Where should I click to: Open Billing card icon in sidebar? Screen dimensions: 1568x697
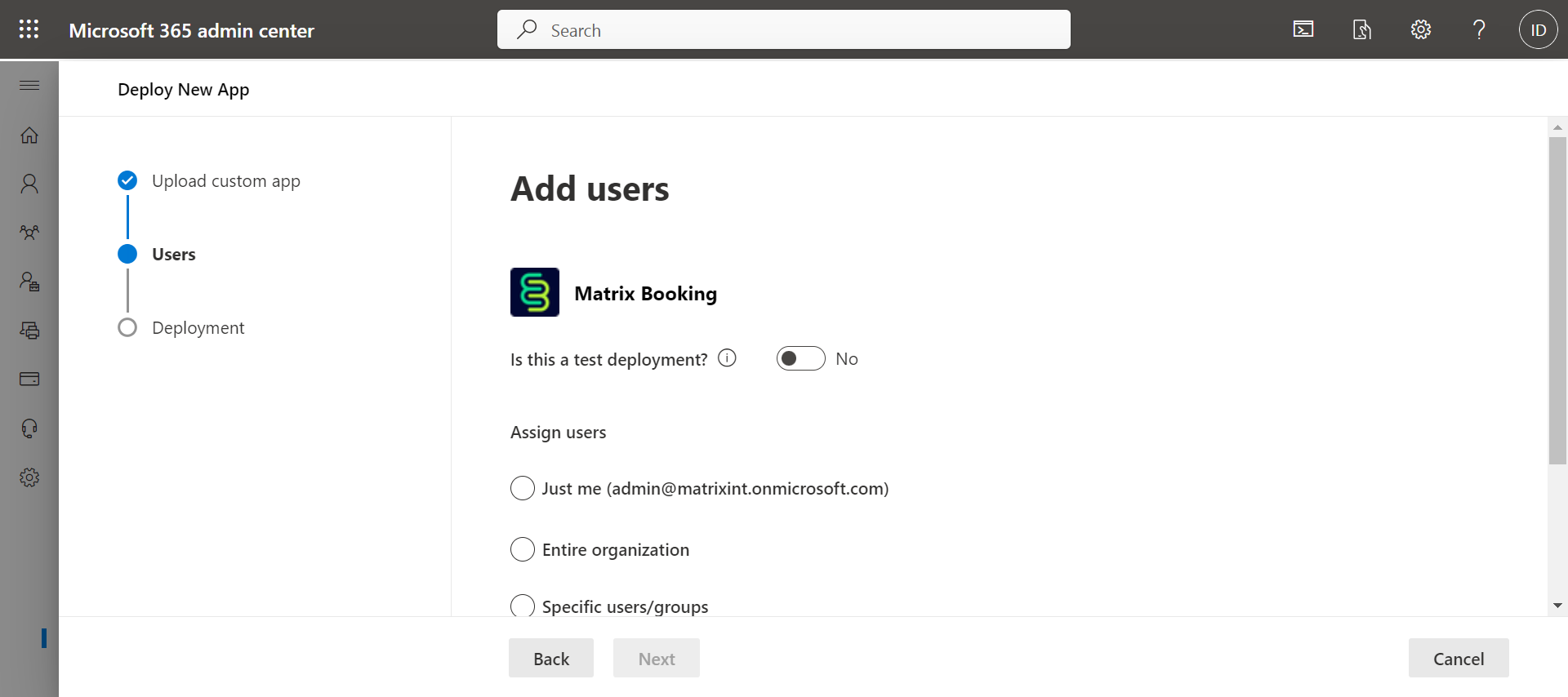tap(29, 380)
